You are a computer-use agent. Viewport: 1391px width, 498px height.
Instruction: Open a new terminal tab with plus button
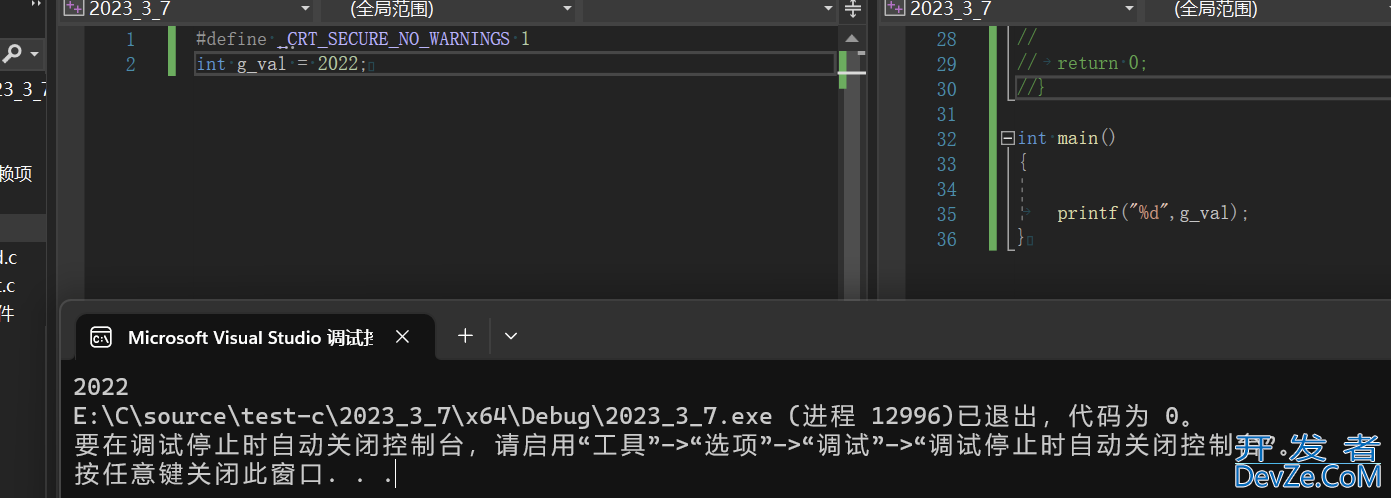(x=465, y=336)
